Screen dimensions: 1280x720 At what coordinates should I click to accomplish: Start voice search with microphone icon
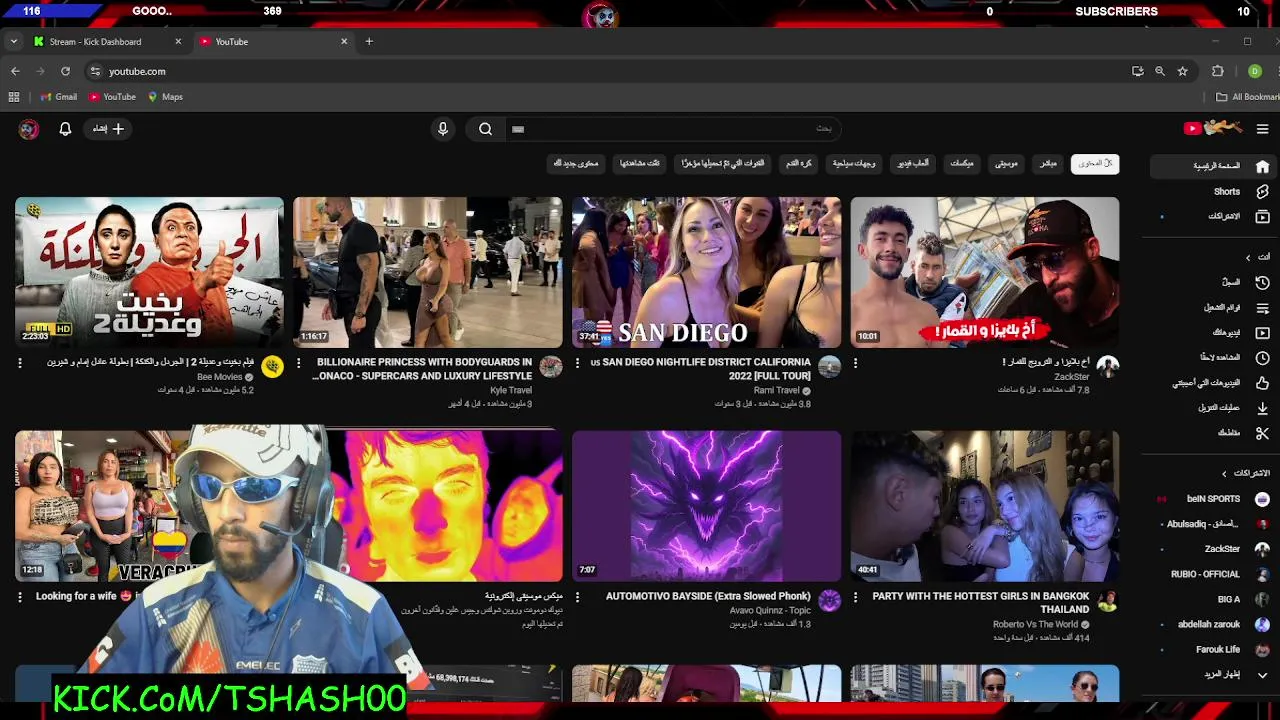tap(443, 128)
